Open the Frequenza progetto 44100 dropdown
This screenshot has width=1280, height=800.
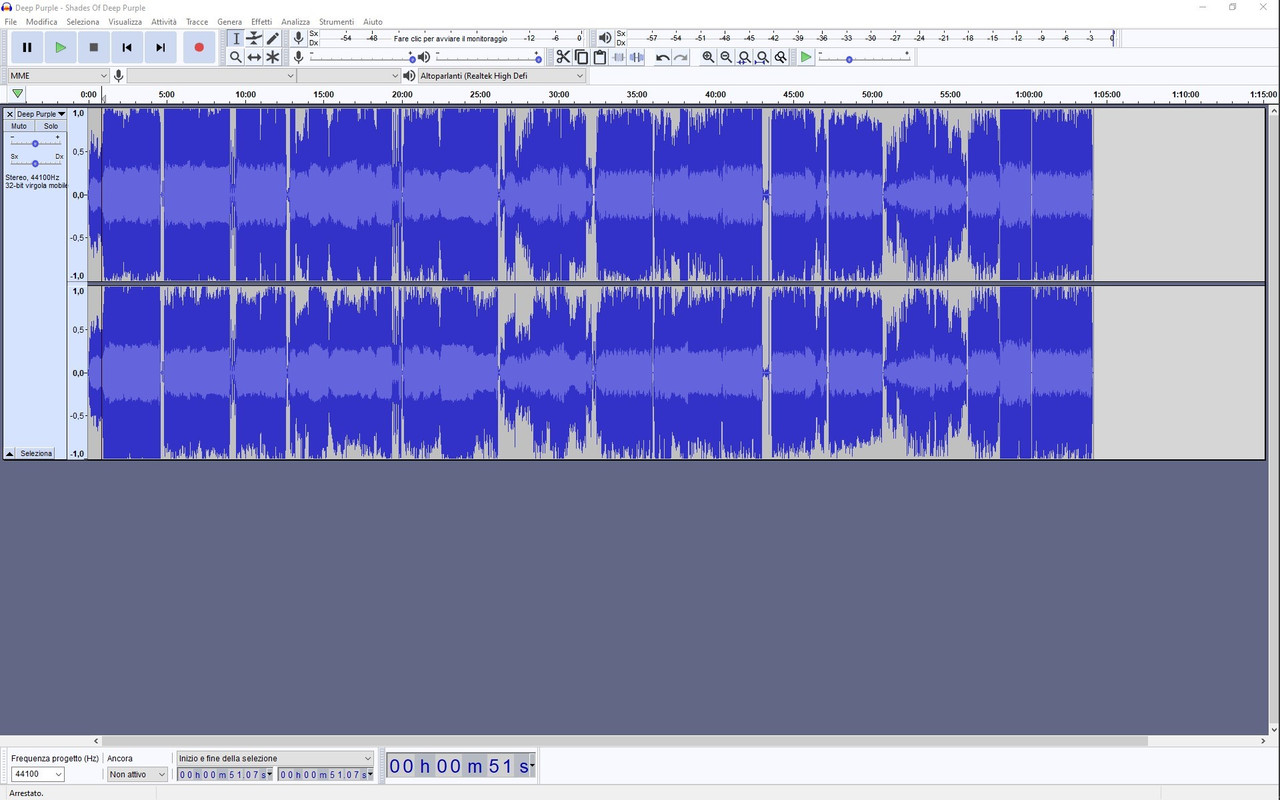click(38, 774)
